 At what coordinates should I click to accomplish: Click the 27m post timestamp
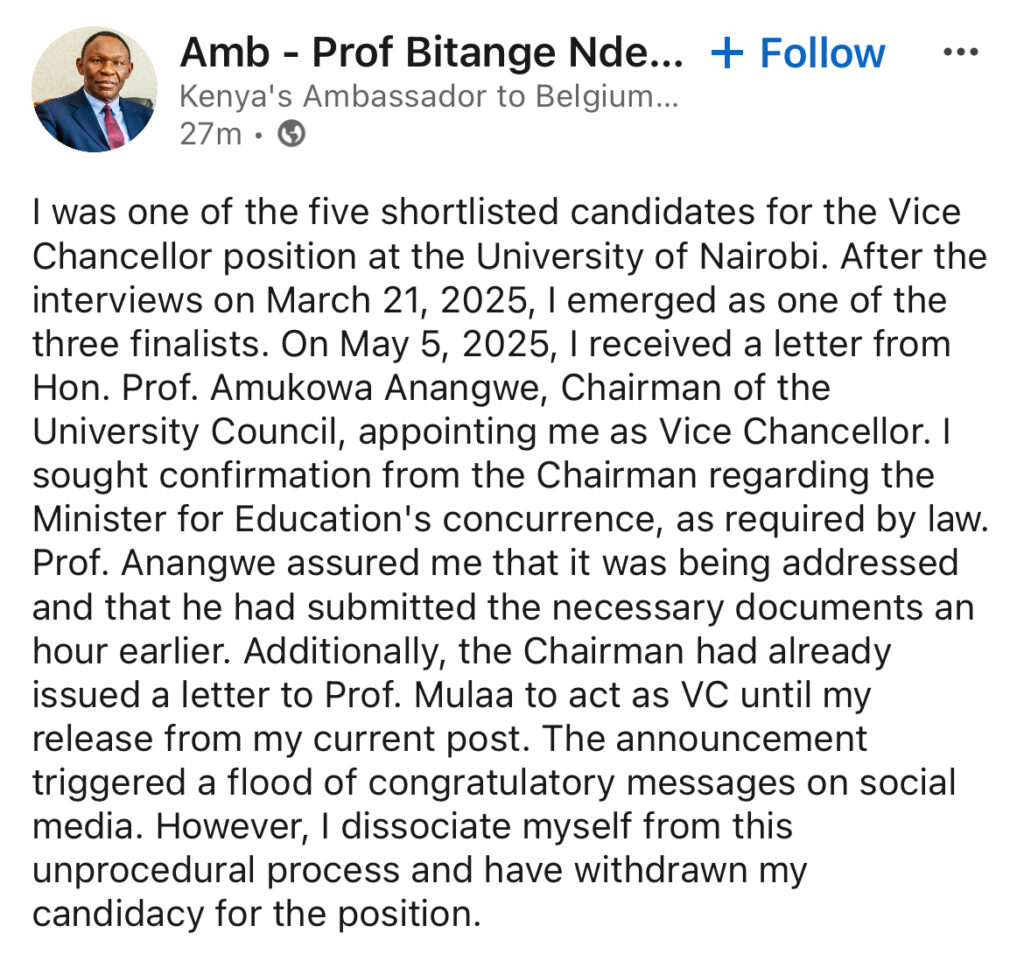210,134
